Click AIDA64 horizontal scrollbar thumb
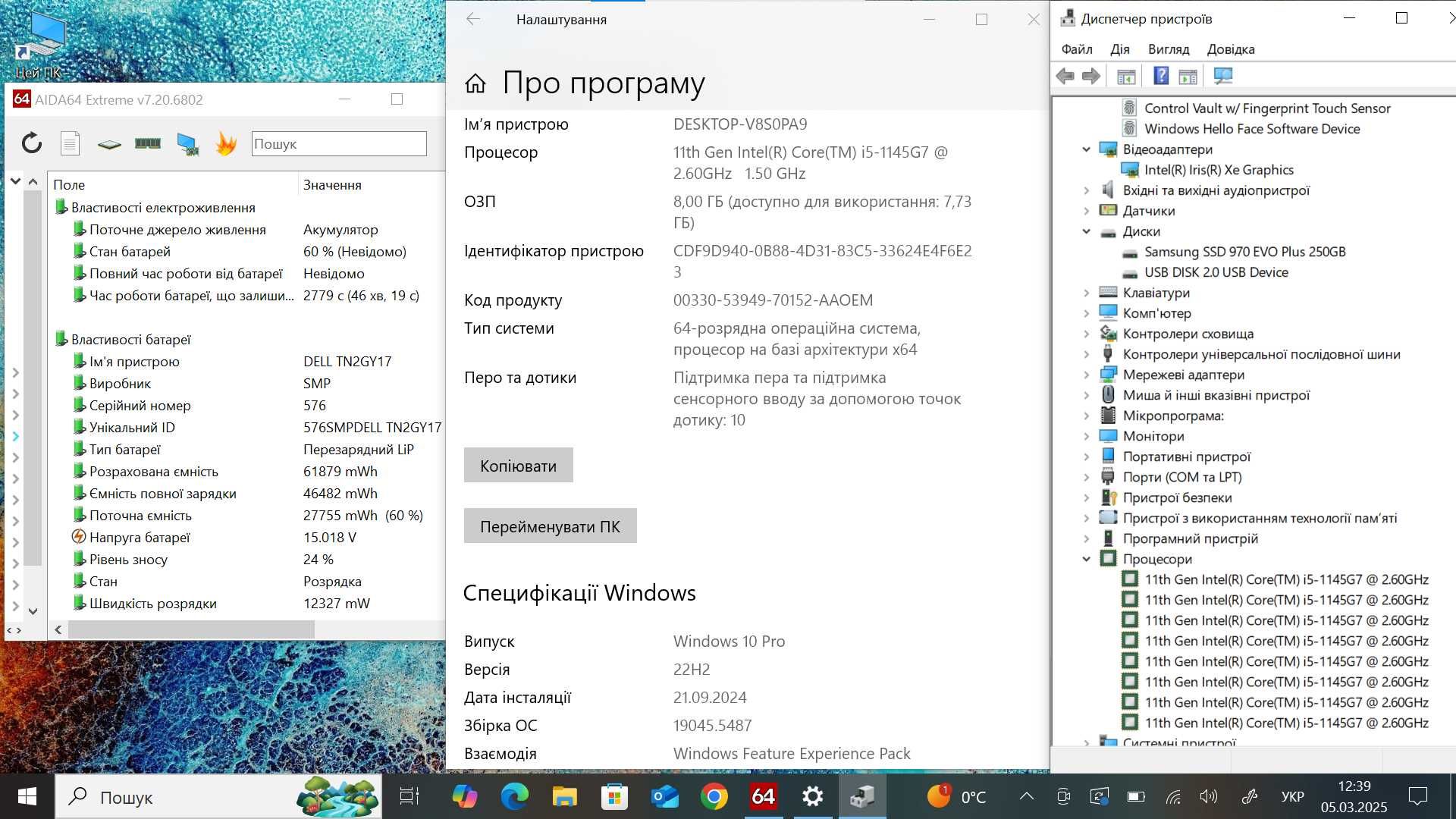The height and width of the screenshot is (819, 1456). tap(191, 629)
